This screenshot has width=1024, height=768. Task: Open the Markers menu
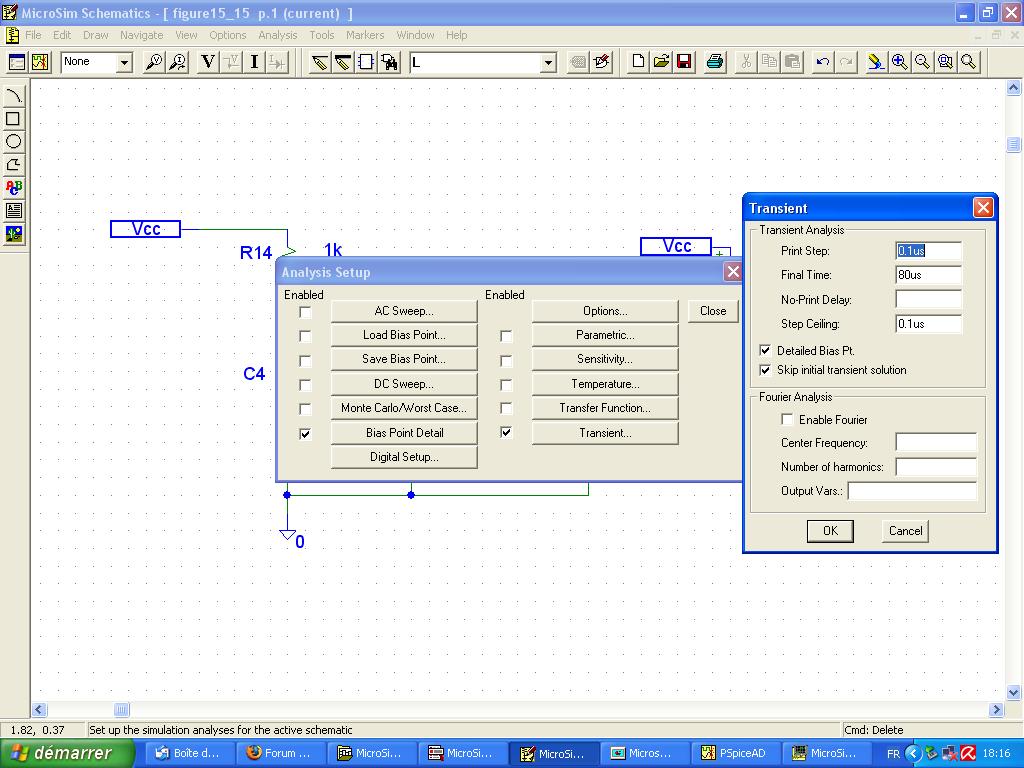[x=365, y=35]
